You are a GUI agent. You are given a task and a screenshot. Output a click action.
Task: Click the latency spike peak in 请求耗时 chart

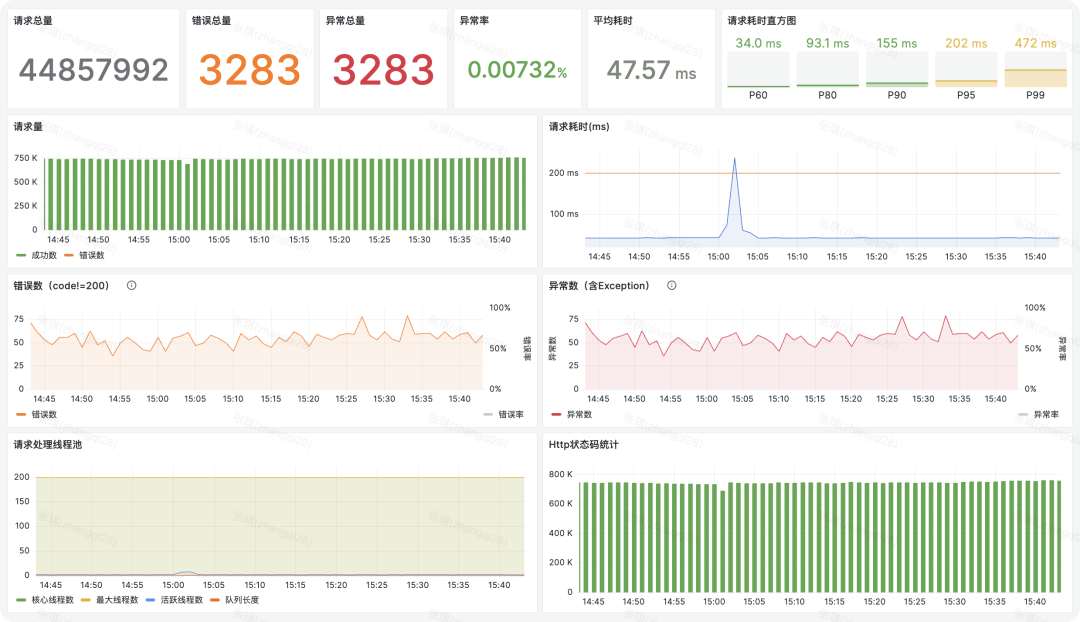734,159
